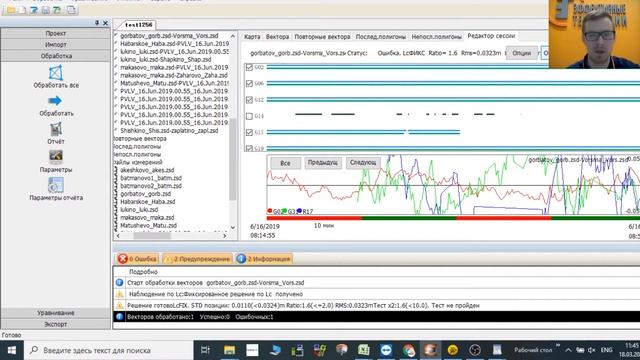This screenshot has width=640, height=360.
Task: Select 'Matushevo_Matu.zsd' measurement file
Action: click(x=148, y=225)
